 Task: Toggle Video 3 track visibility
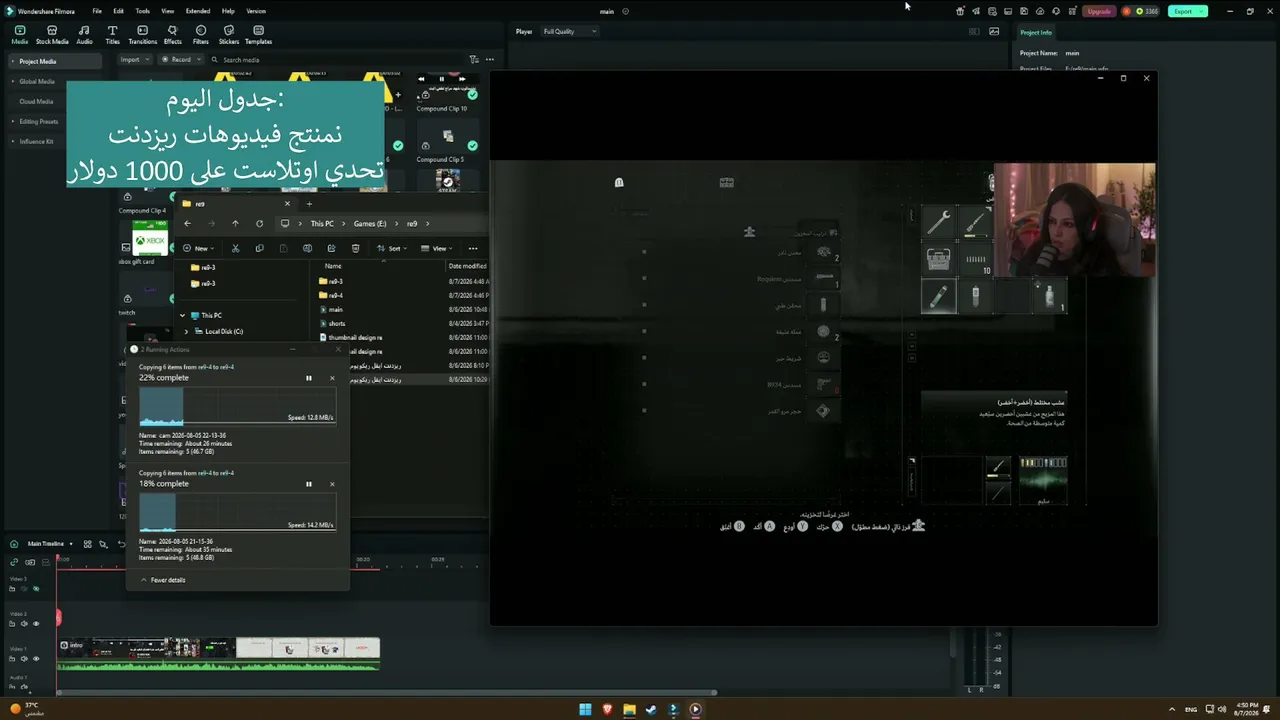[x=36, y=589]
